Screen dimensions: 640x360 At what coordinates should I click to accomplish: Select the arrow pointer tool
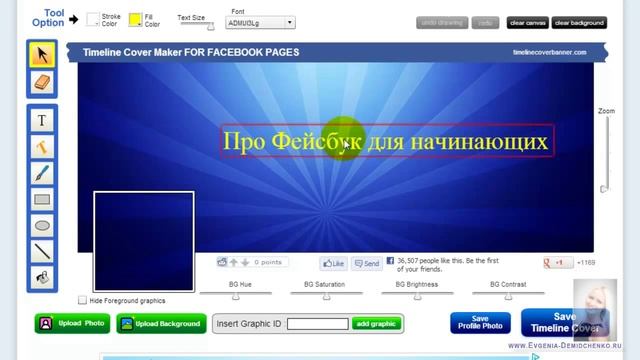click(42, 55)
